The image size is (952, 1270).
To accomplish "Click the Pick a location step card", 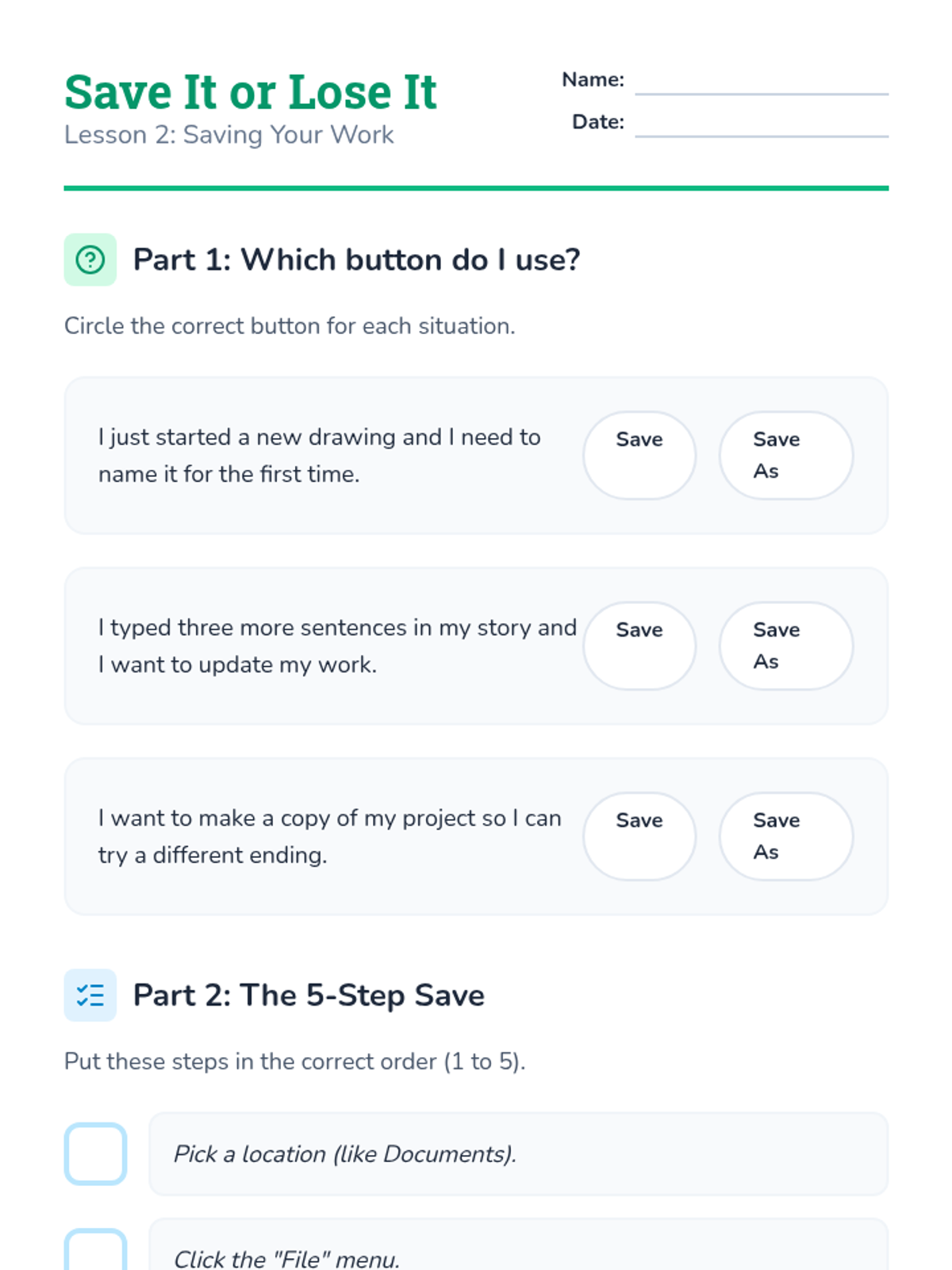I will 518,1154.
